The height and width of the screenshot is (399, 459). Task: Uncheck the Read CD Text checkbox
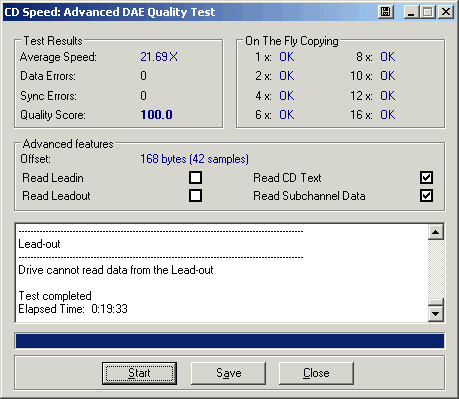tap(427, 178)
